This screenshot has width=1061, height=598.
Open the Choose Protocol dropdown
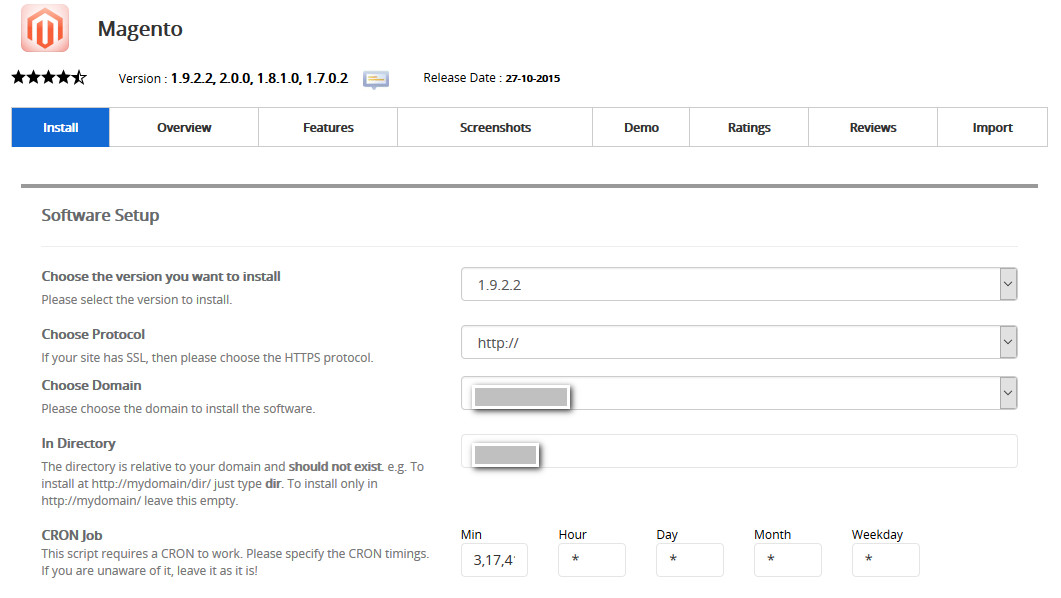[x=739, y=342]
